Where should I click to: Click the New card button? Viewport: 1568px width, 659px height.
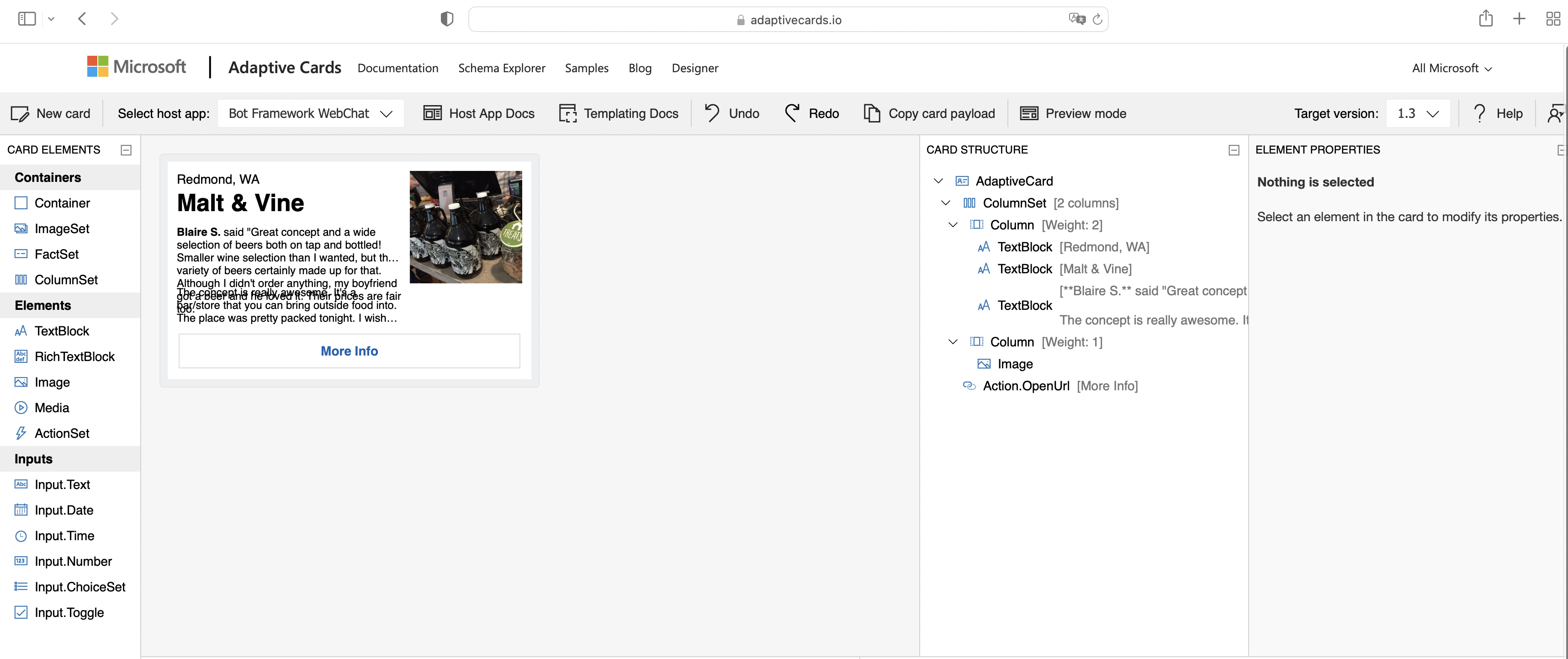point(51,113)
